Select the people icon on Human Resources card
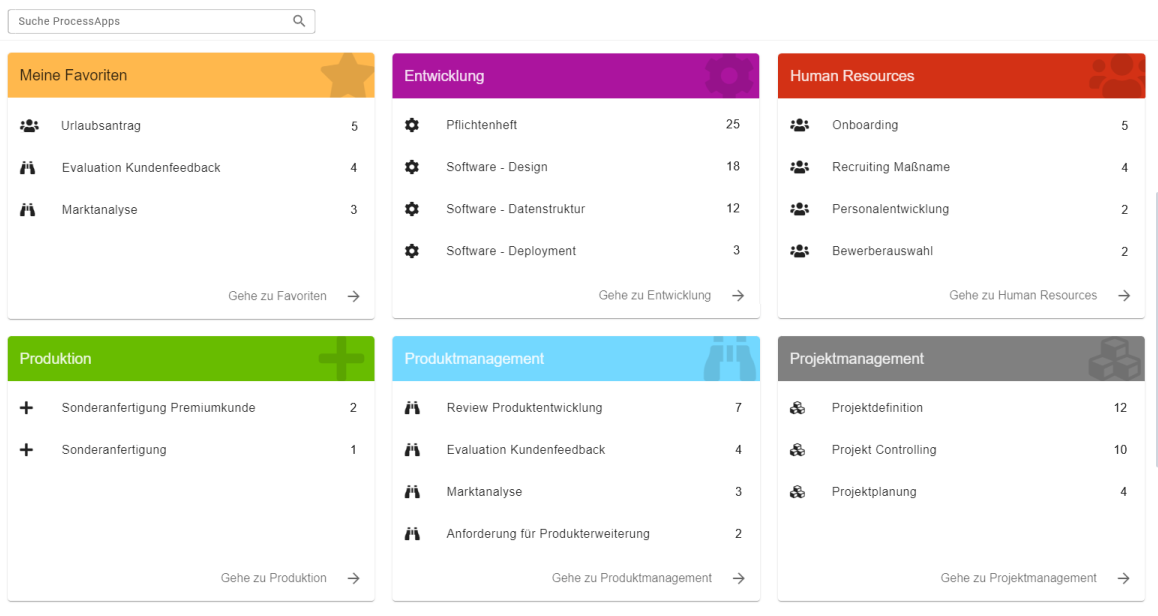Image resolution: width=1158 pixels, height=616 pixels. pyautogui.click(x=1119, y=75)
